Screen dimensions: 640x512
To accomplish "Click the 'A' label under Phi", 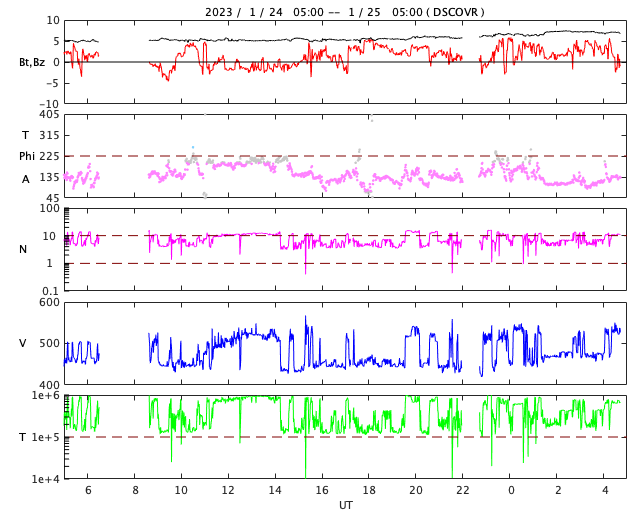I will (x=25, y=179).
